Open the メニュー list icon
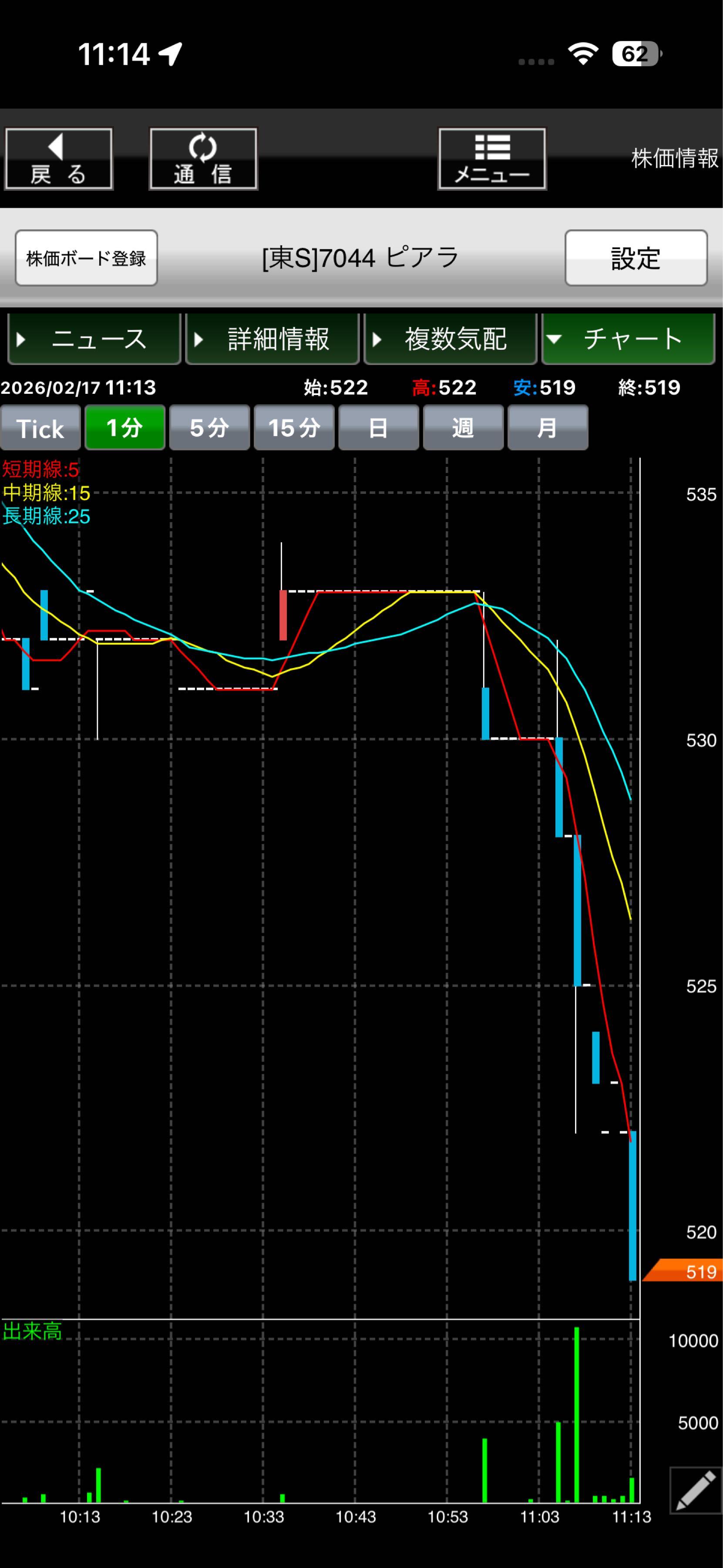Screen dimensions: 723x1568 (x=491, y=159)
